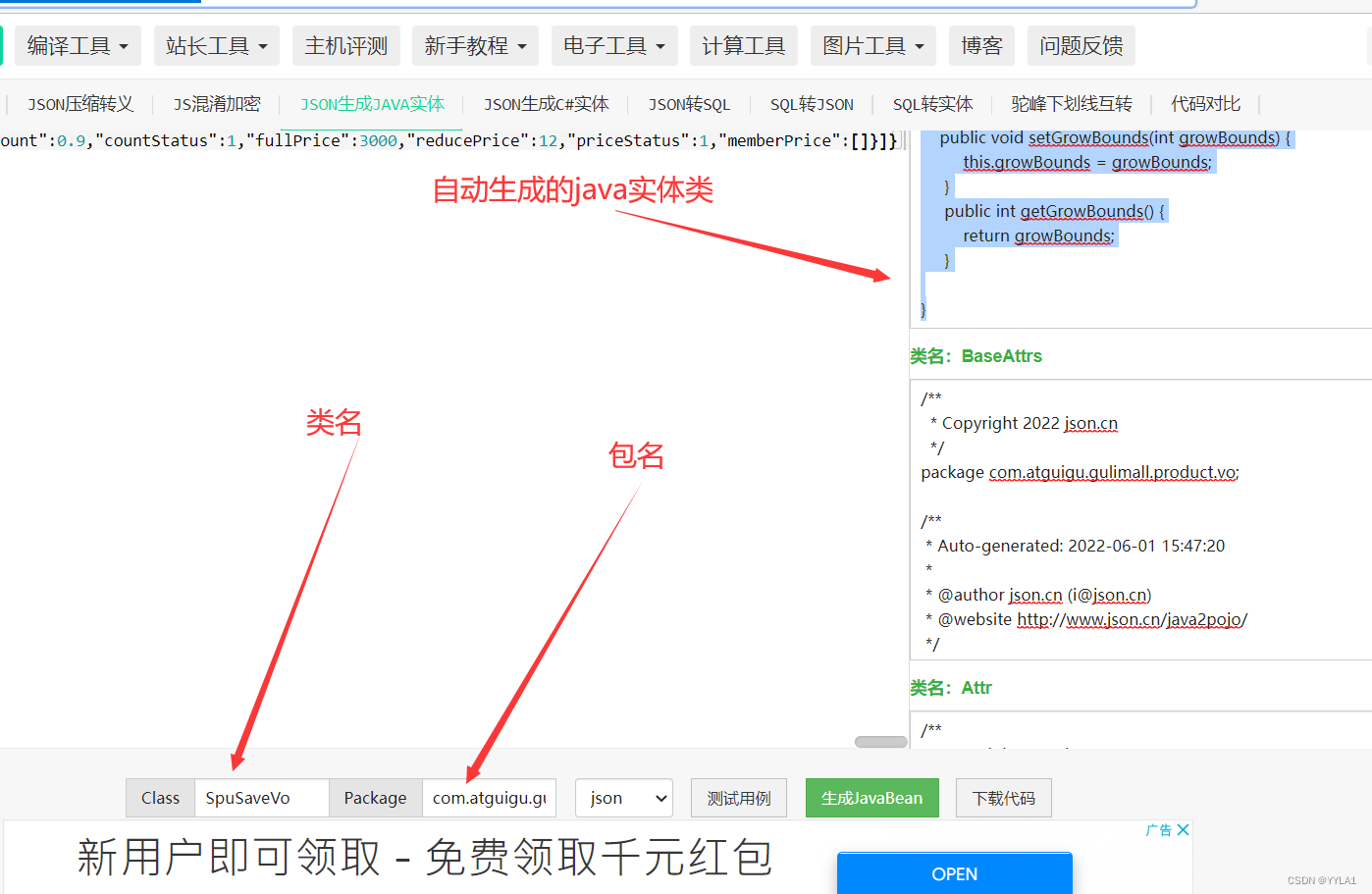Expand the 新手教程 dropdown menu

[x=475, y=46]
